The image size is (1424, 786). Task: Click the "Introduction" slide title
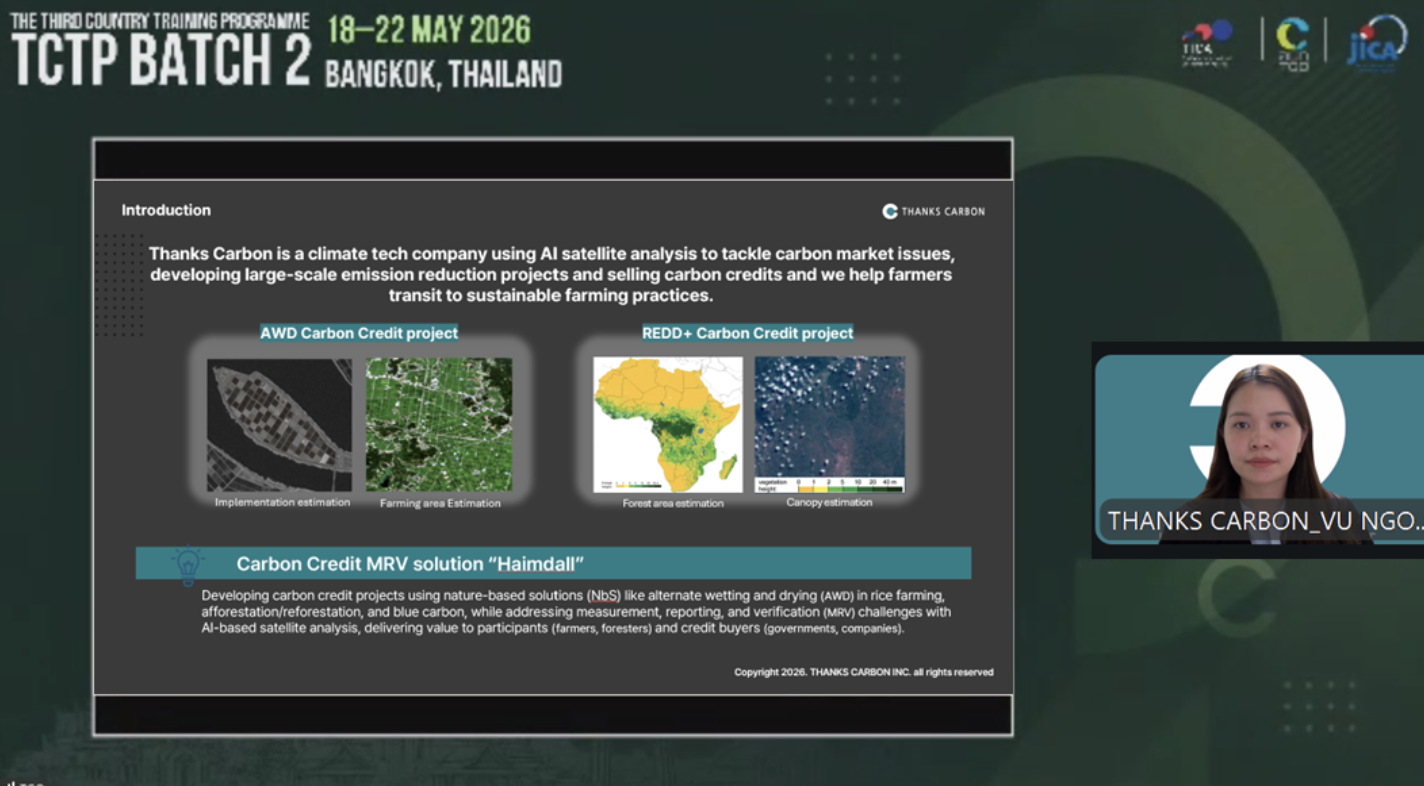click(166, 210)
